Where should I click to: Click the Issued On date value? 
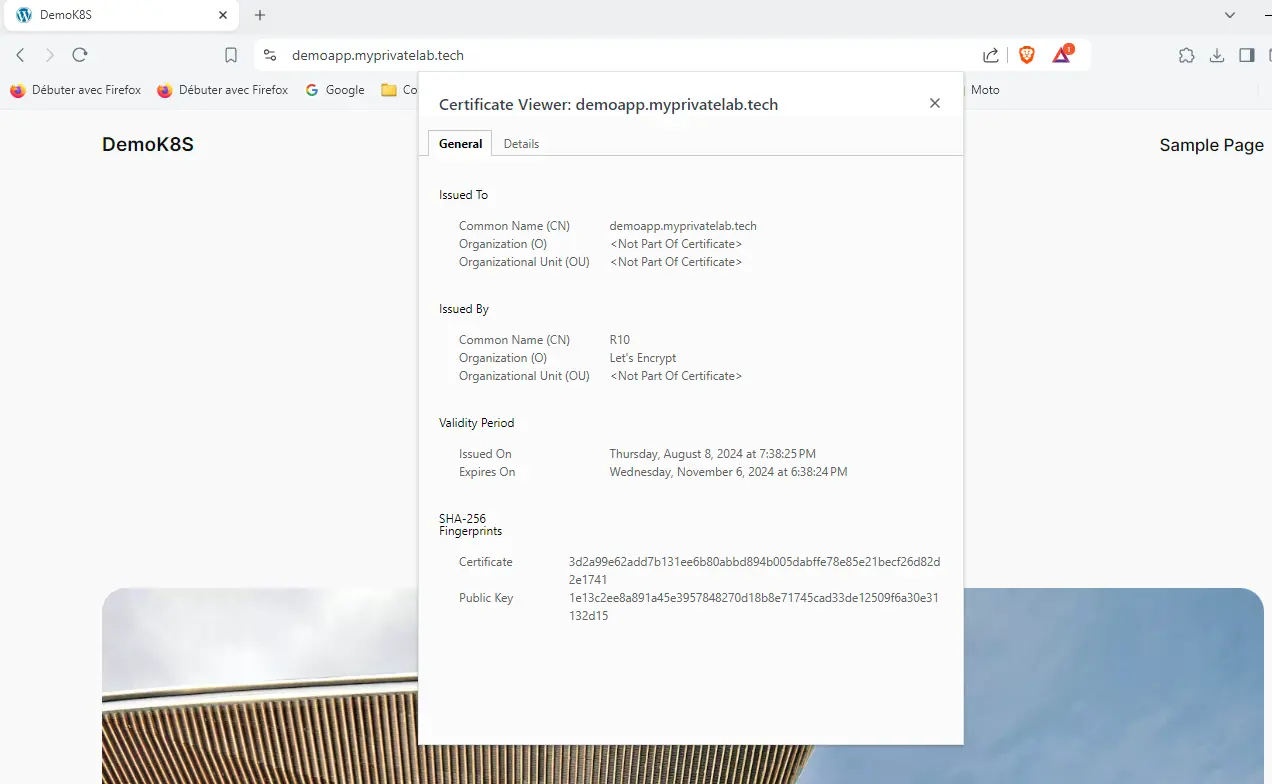pyautogui.click(x=713, y=454)
